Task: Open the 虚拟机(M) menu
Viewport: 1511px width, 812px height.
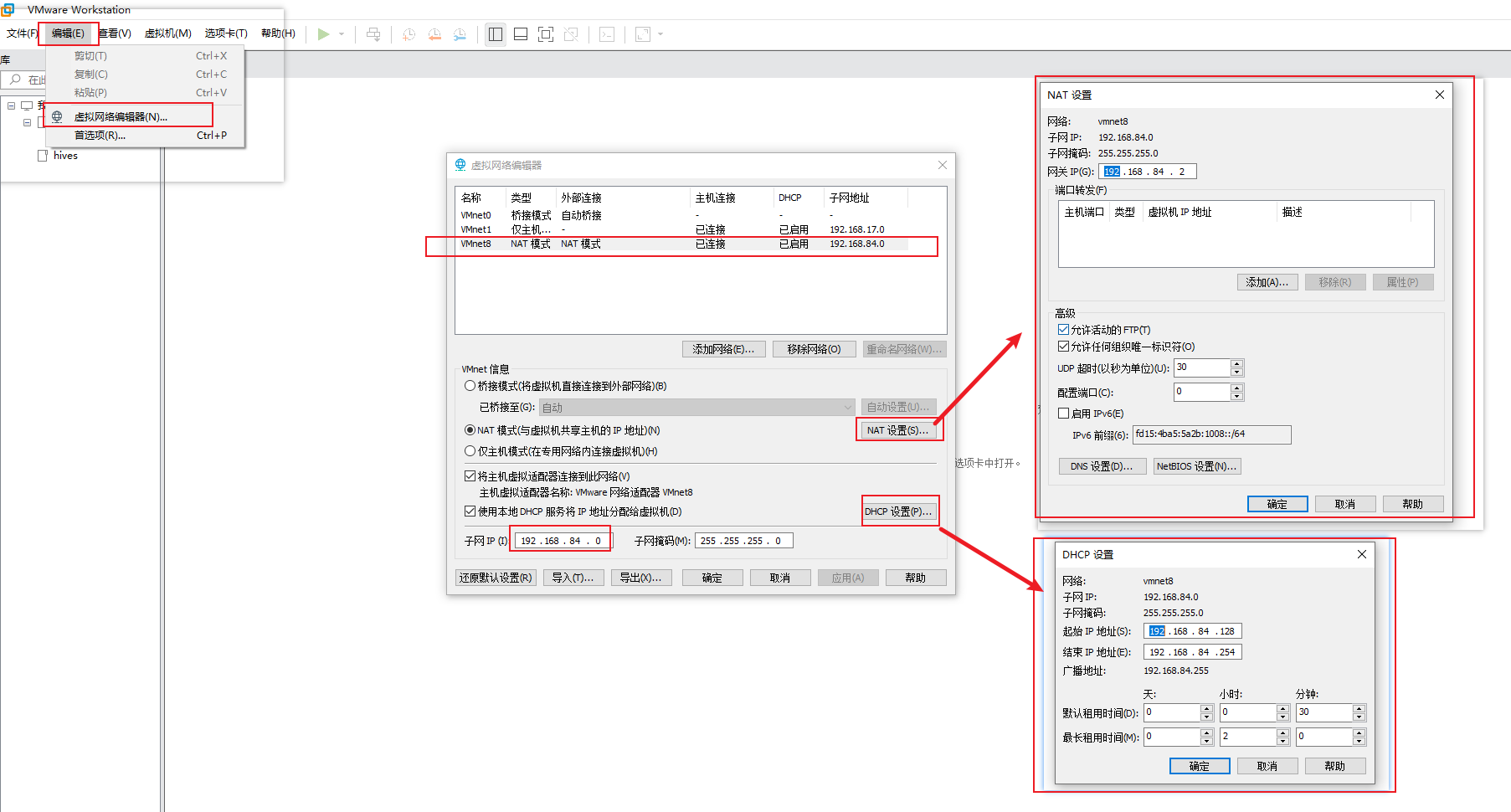Action: pyautogui.click(x=167, y=33)
